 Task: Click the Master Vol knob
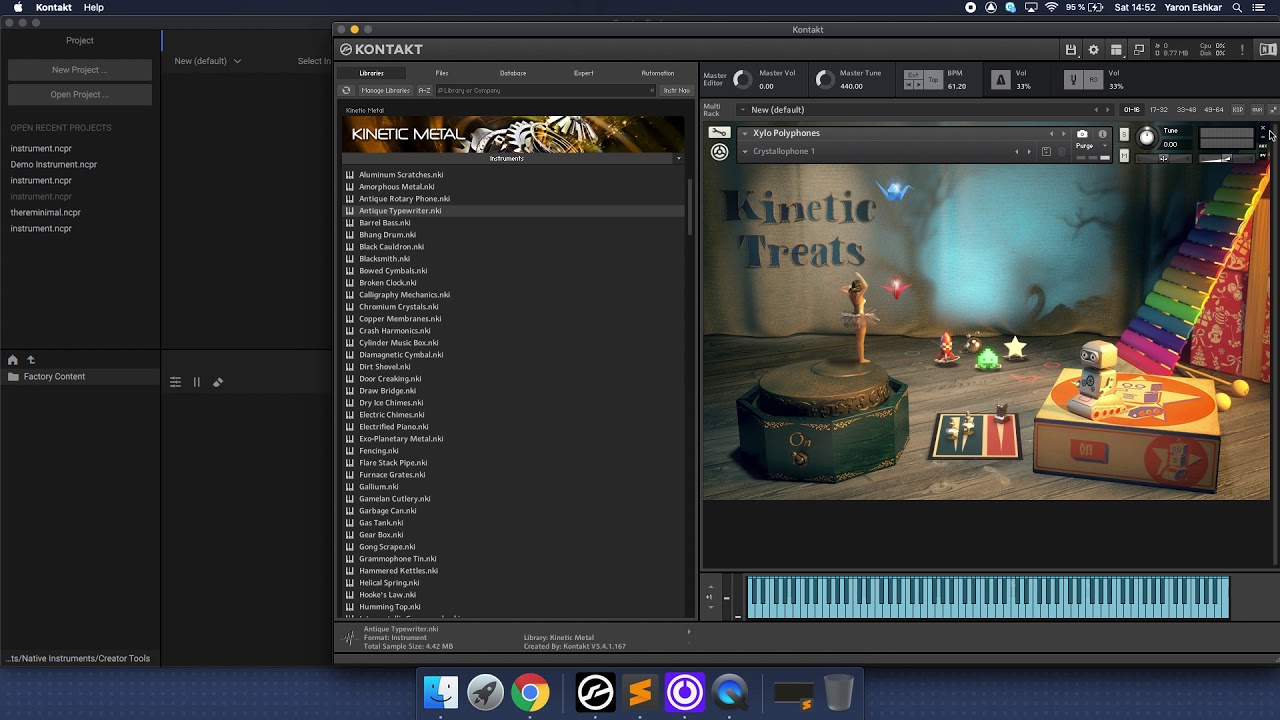point(743,80)
